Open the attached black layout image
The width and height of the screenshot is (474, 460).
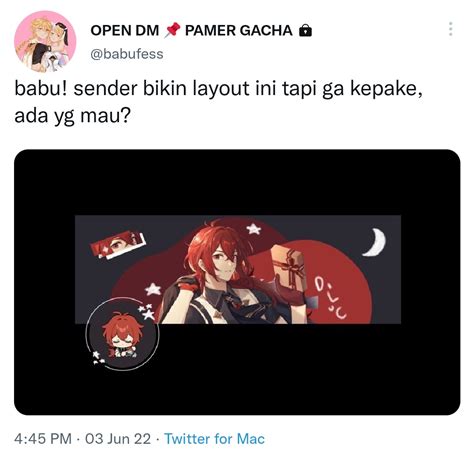point(237,282)
